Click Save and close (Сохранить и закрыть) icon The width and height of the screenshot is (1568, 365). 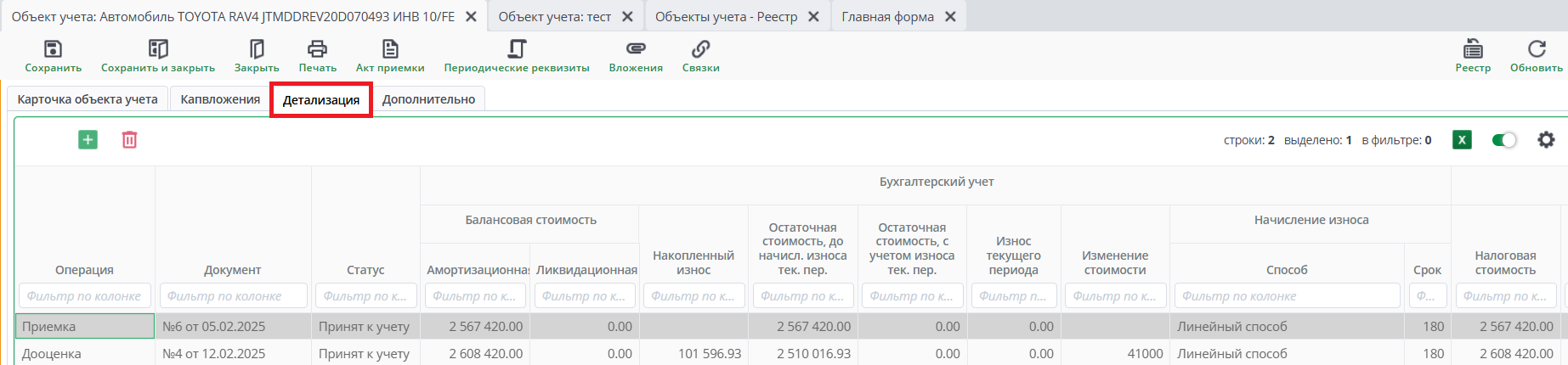coord(158,49)
